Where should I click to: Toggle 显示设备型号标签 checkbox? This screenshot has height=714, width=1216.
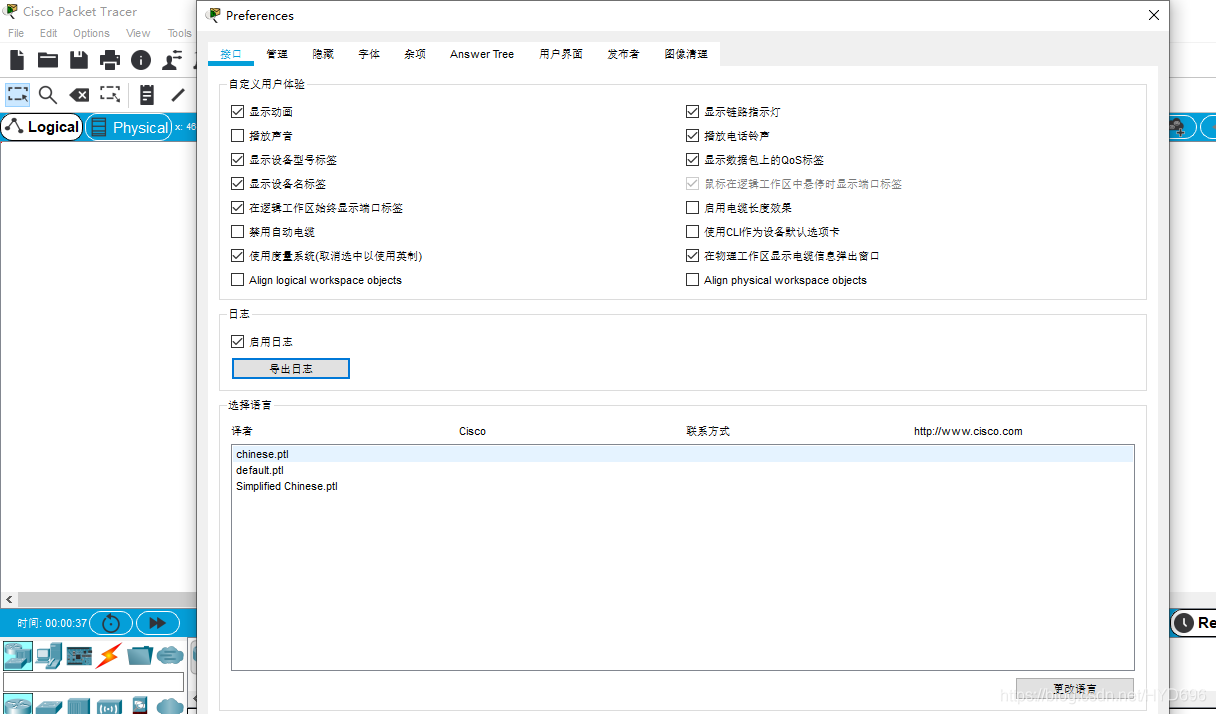point(237,160)
